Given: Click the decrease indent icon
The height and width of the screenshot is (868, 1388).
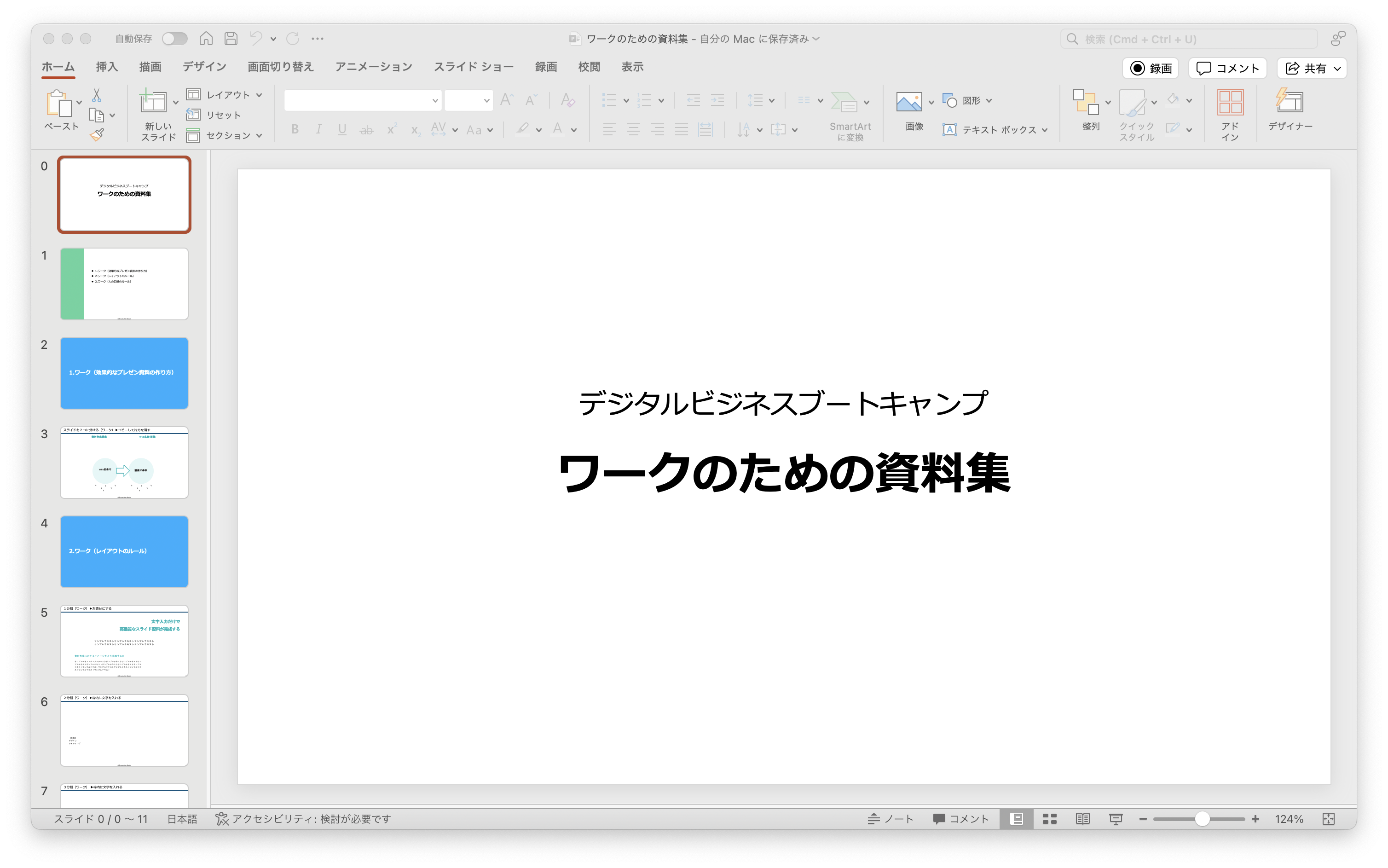Looking at the screenshot, I should [x=694, y=100].
